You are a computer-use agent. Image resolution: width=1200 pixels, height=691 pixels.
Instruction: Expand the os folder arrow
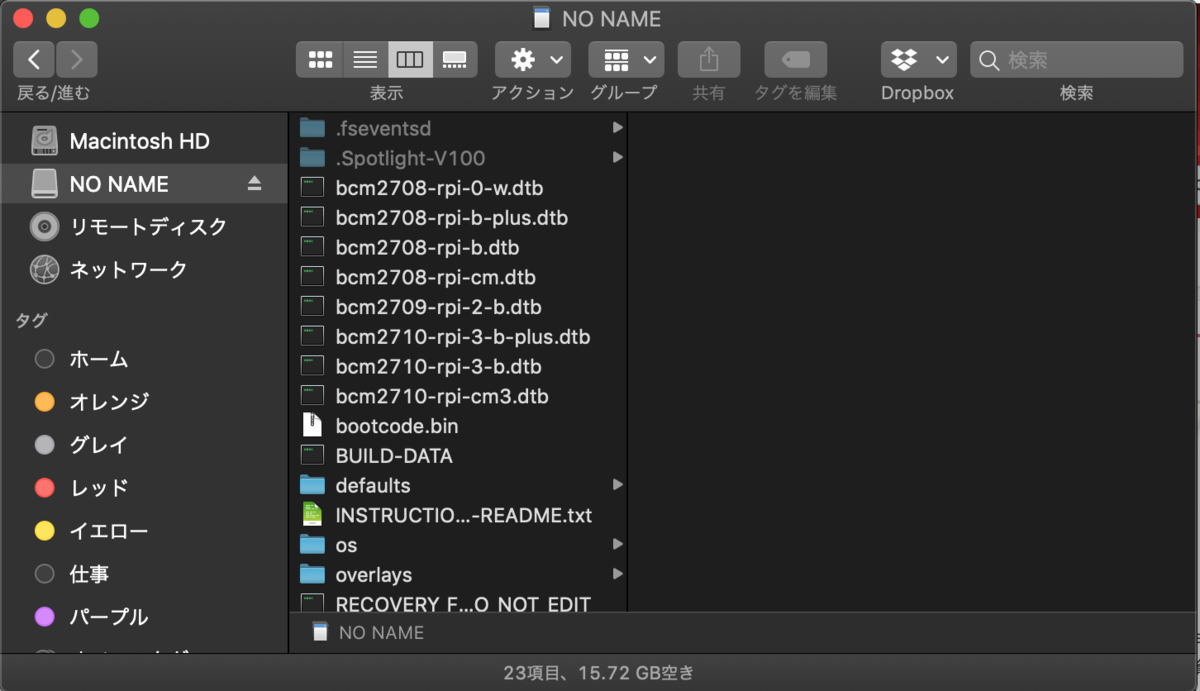click(x=618, y=545)
